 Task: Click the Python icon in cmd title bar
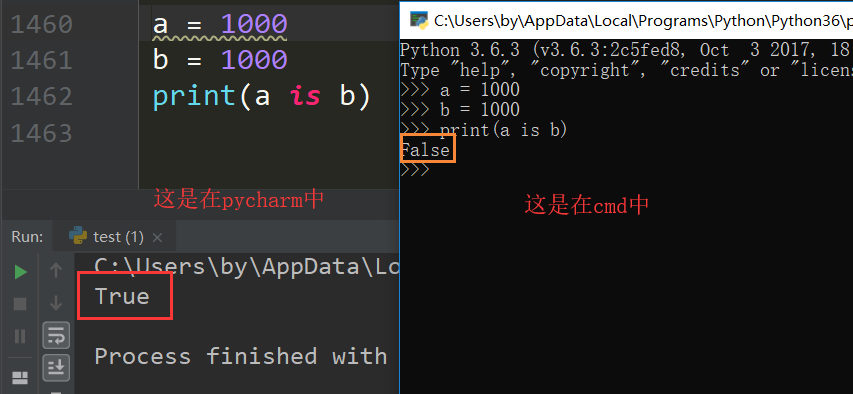pyautogui.click(x=419, y=20)
